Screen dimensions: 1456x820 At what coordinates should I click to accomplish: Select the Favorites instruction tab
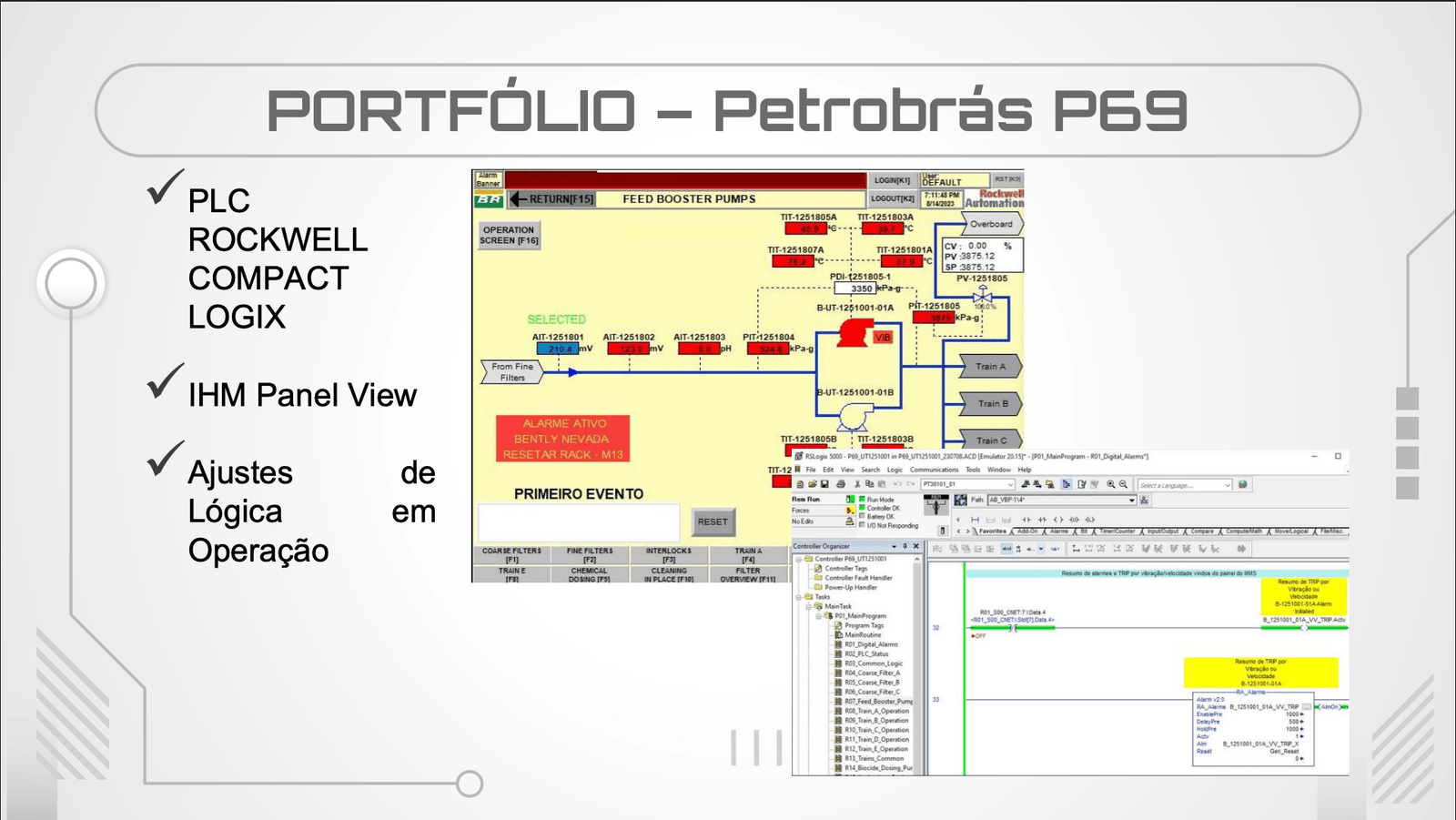point(993,531)
